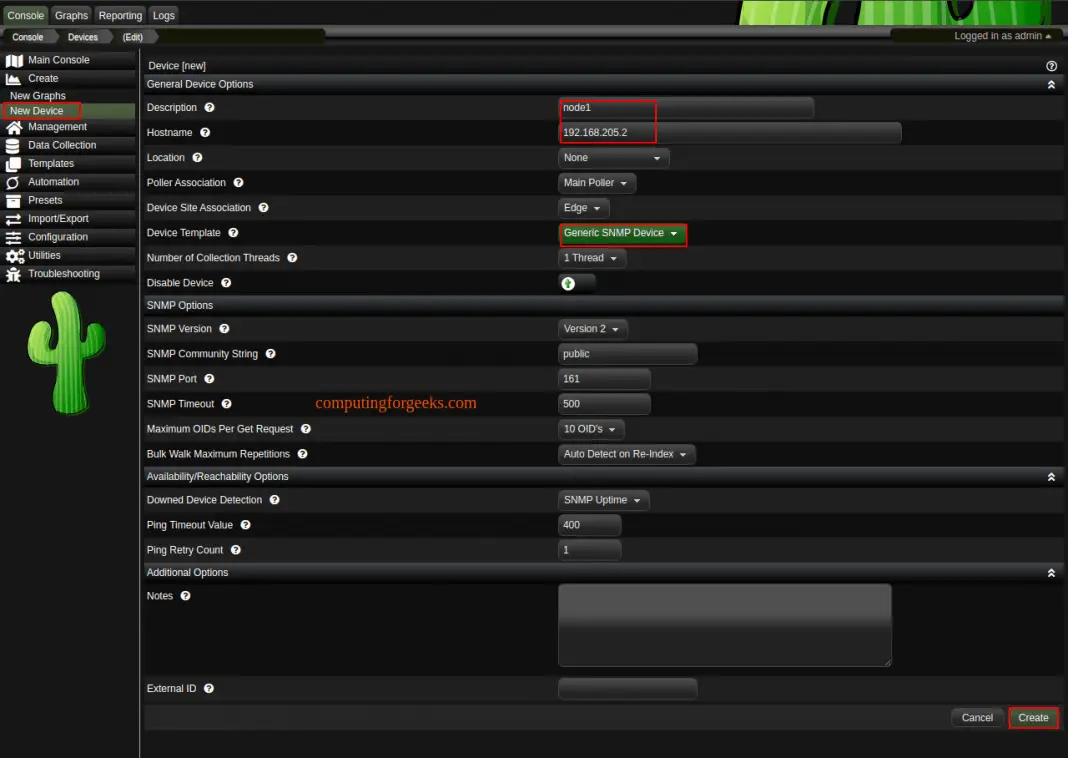The width and height of the screenshot is (1068, 758).
Task: Select the Automation sidebar icon
Action: 14,181
